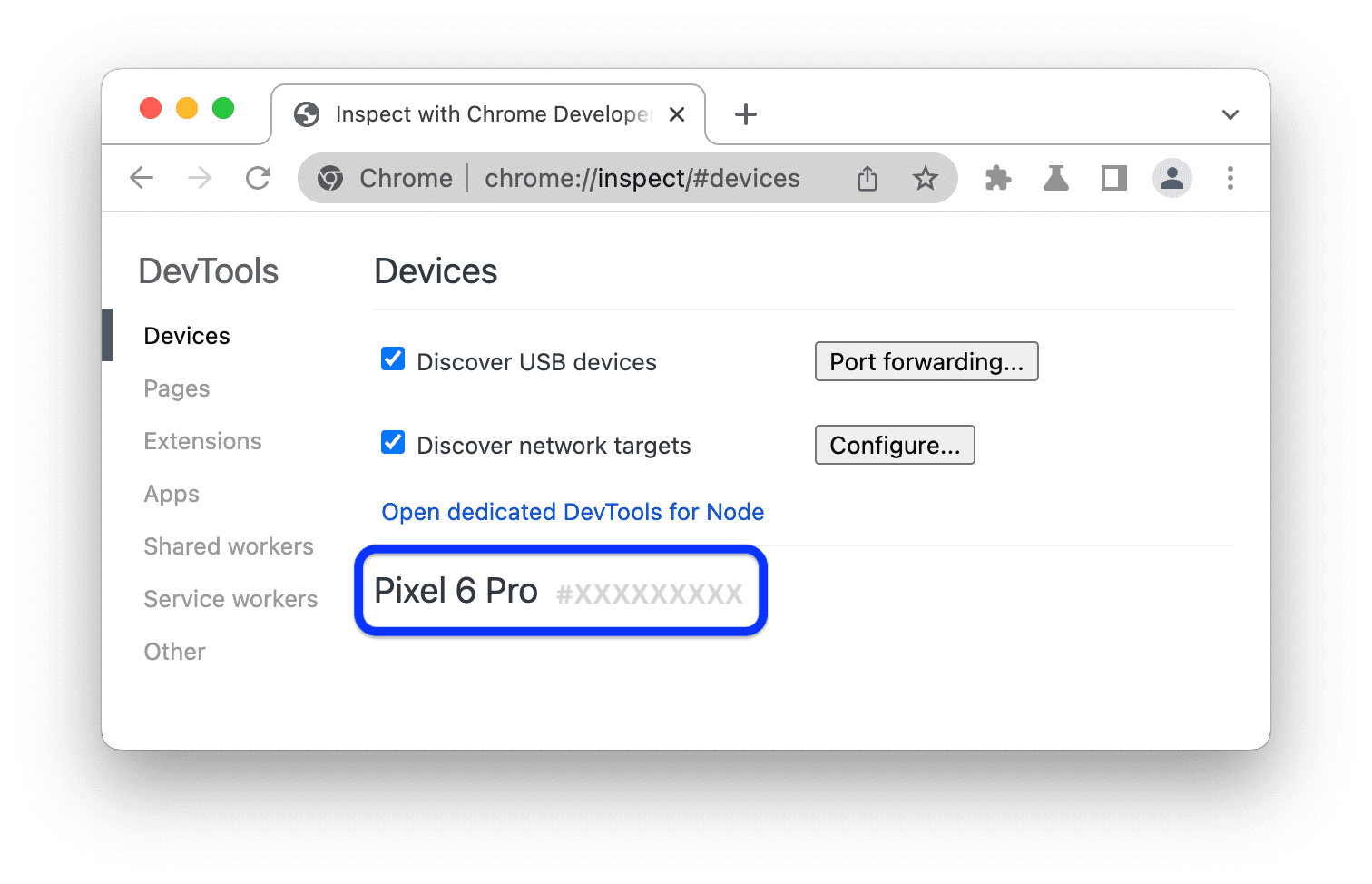
Task: Open the Extensions puzzle icon
Action: (997, 178)
